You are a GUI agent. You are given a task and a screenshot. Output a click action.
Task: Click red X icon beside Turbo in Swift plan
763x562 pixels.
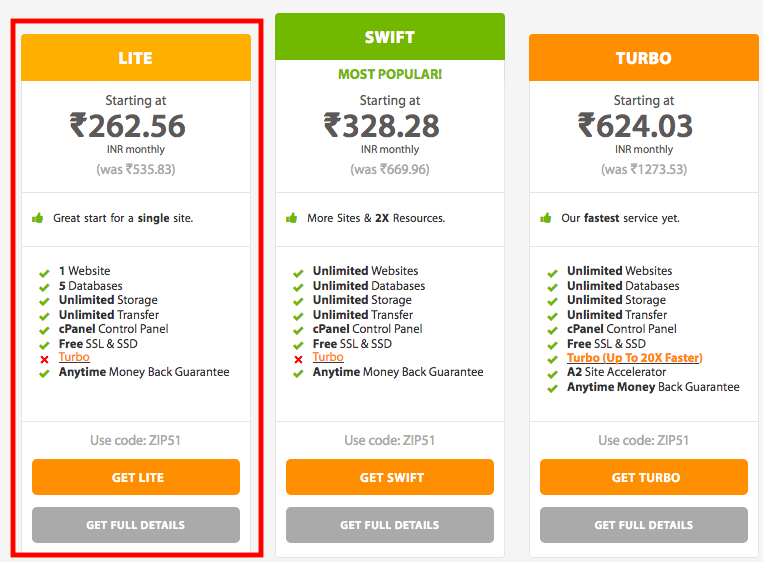tap(298, 360)
